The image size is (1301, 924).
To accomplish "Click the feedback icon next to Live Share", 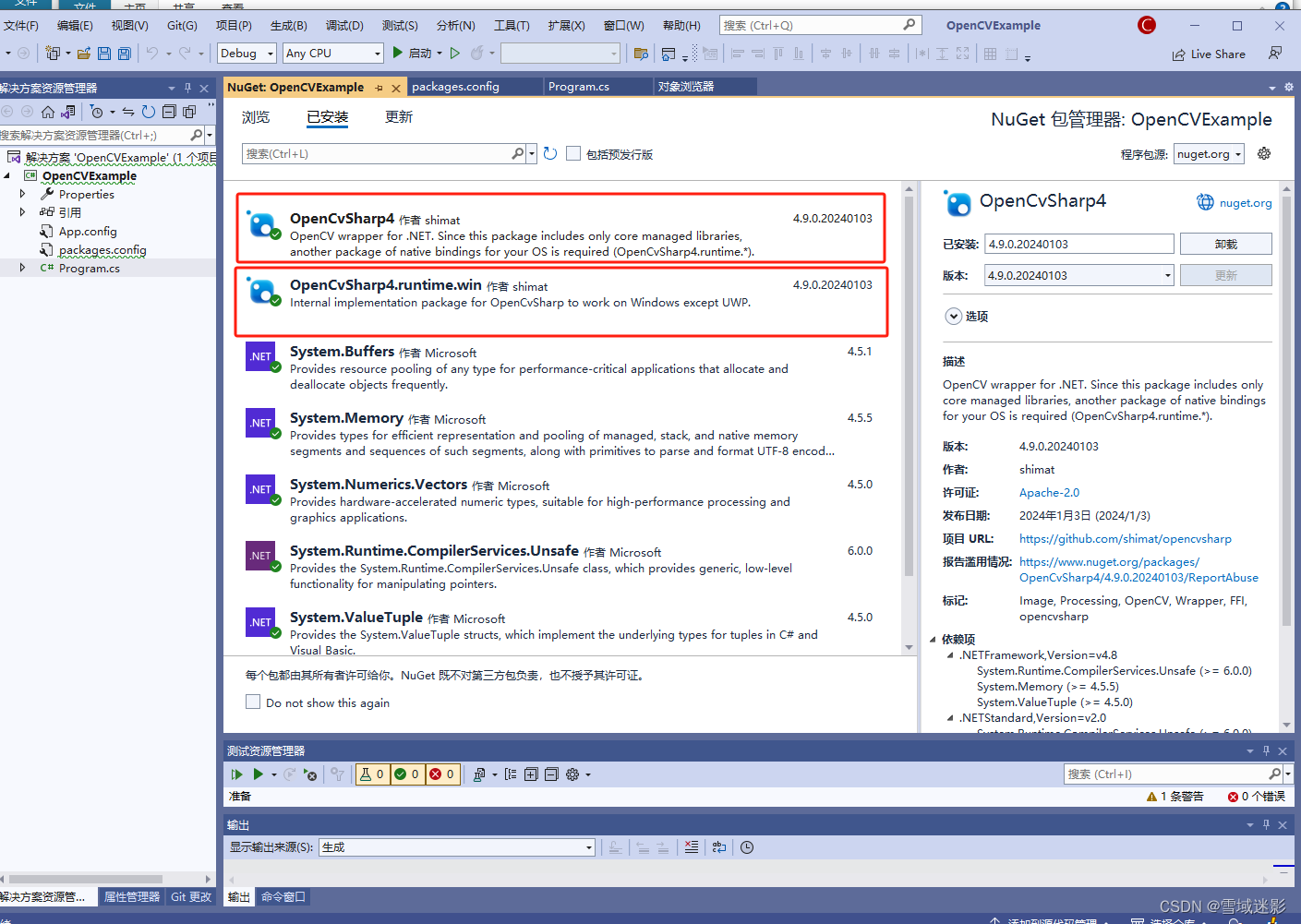I will pyautogui.click(x=1275, y=54).
